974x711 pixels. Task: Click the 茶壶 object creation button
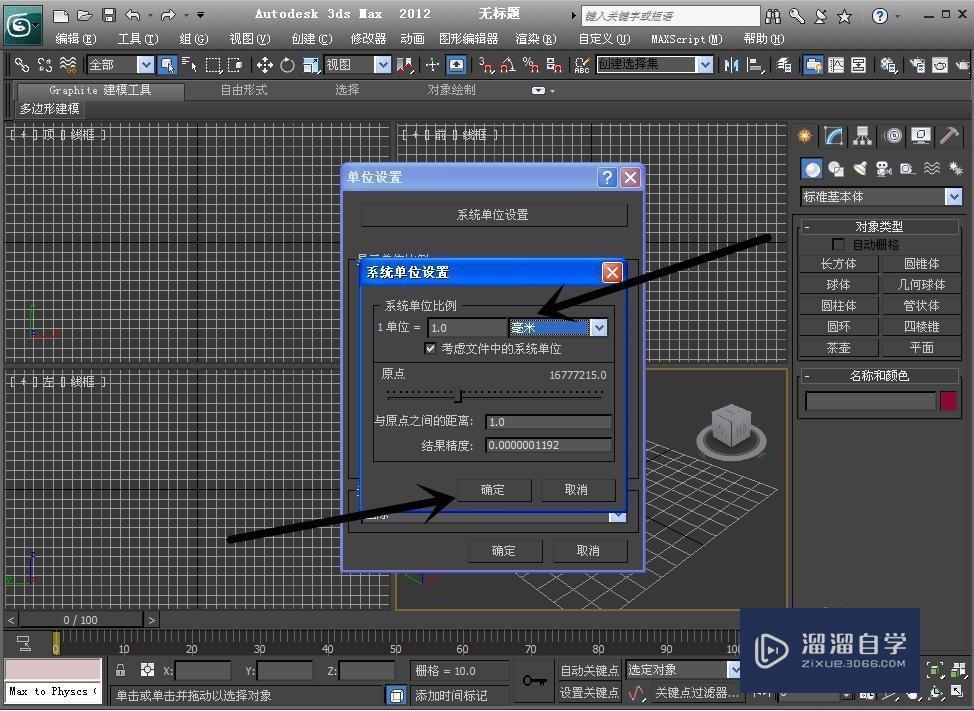[838, 348]
